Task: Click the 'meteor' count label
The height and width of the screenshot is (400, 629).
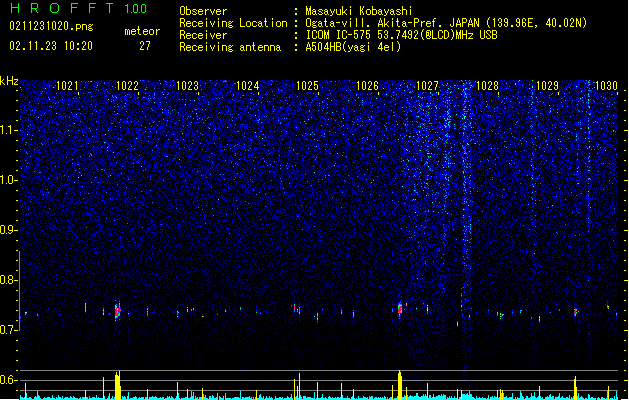Action: pos(142,31)
